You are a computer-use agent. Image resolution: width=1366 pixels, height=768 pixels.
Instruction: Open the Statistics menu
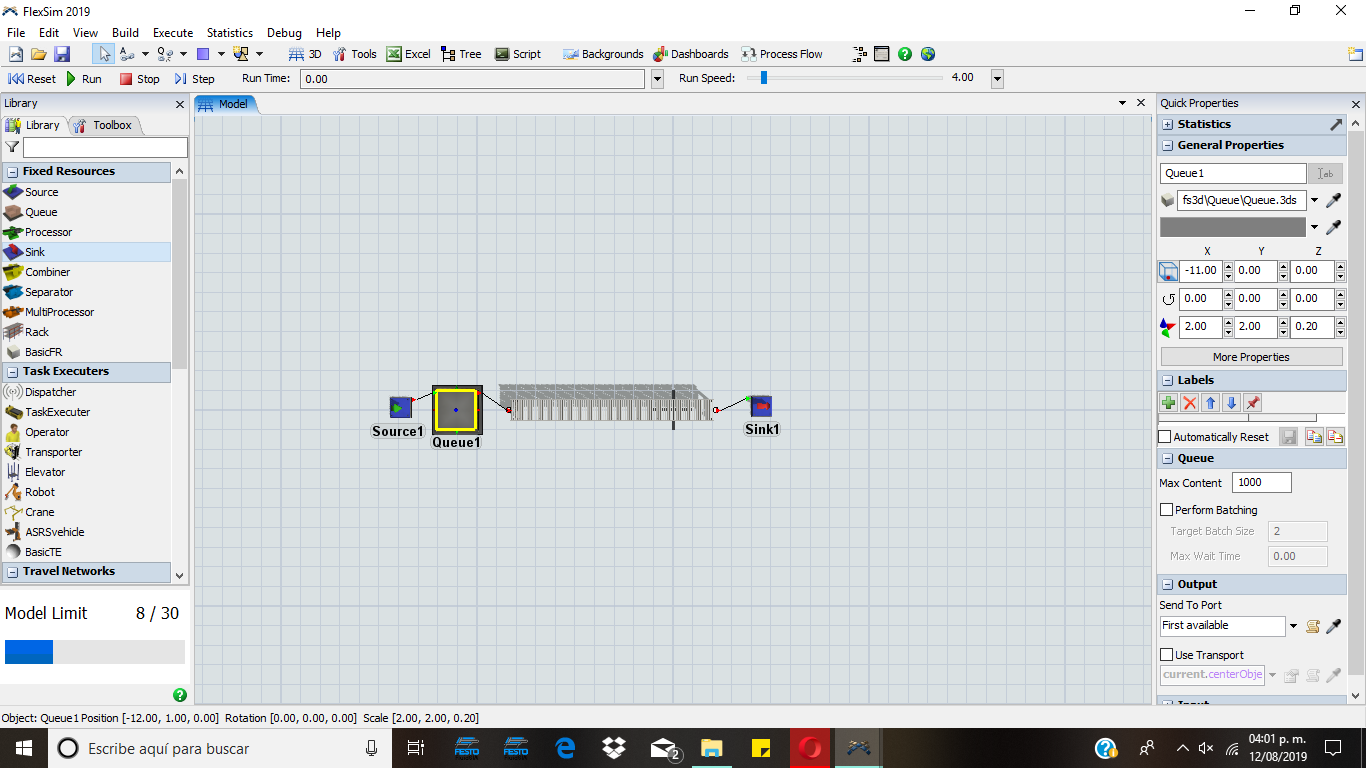tap(230, 33)
